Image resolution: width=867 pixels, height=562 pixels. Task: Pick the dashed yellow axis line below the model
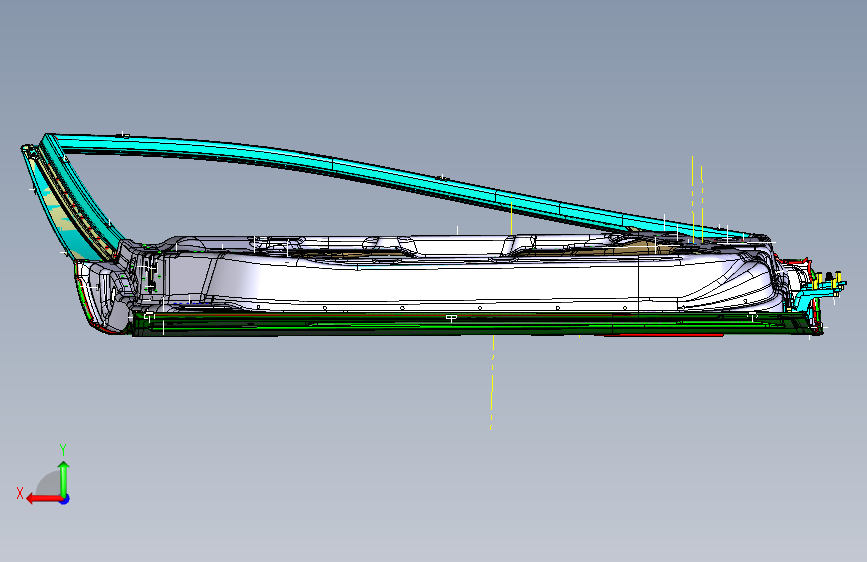pos(492,382)
